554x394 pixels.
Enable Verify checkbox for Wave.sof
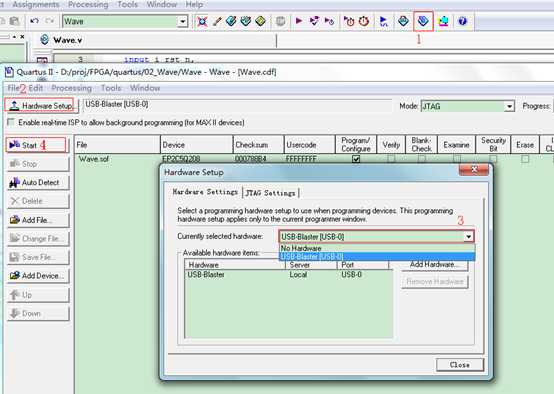[391, 159]
